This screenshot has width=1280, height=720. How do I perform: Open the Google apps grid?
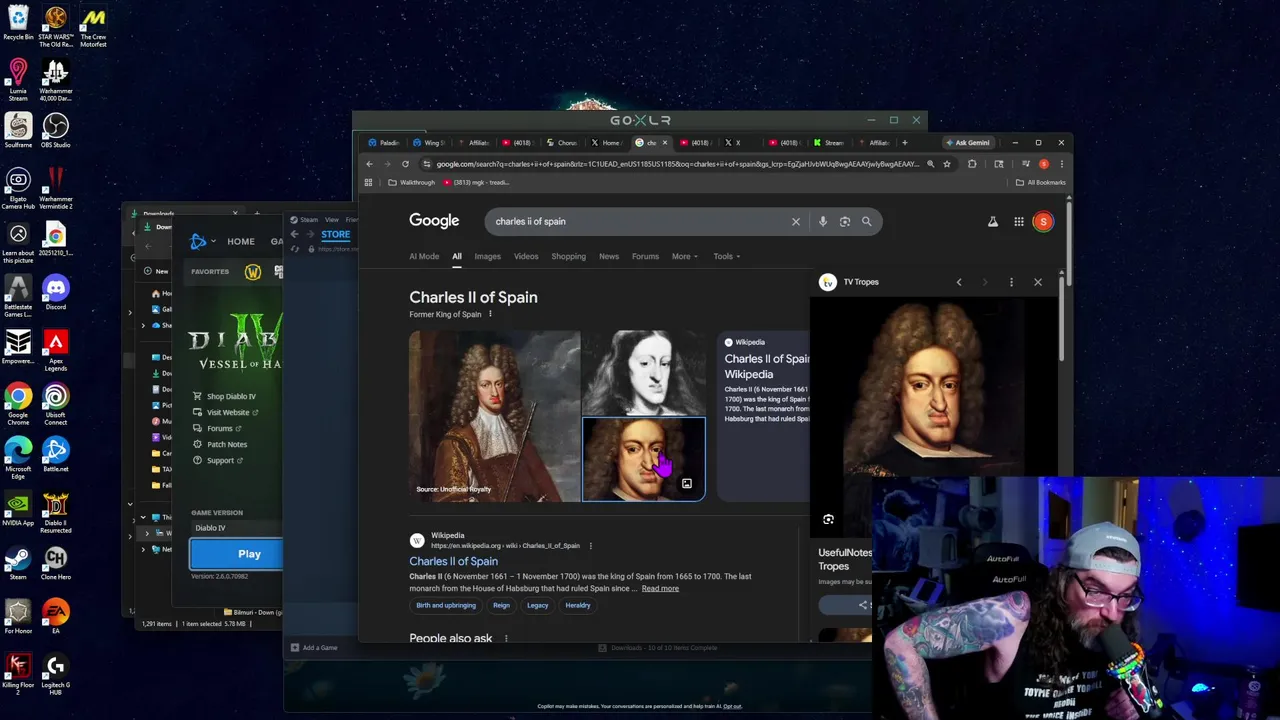pyautogui.click(x=1019, y=222)
